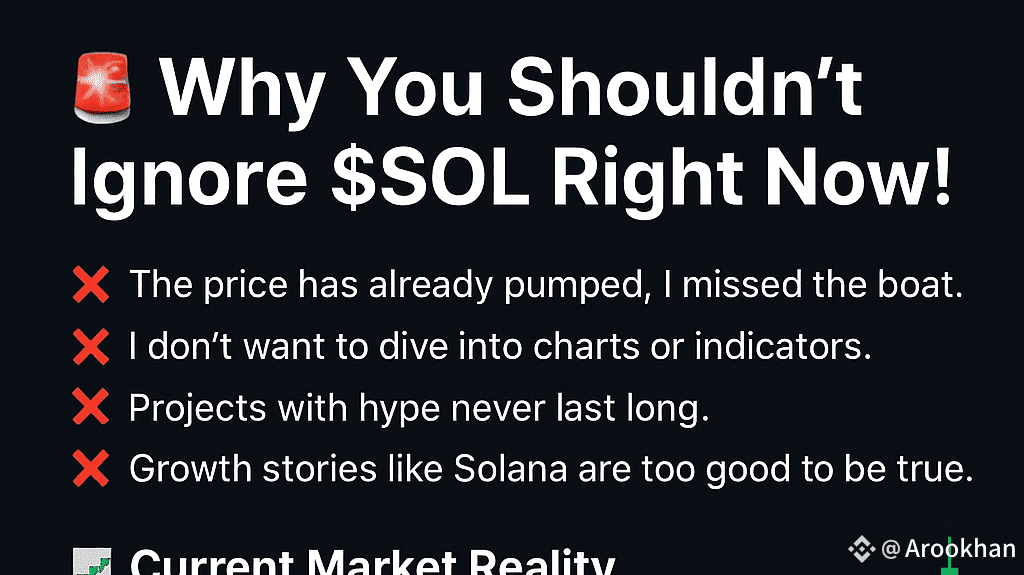Select 'I missed the boat' text
This screenshot has width=1024, height=575.
(812, 285)
